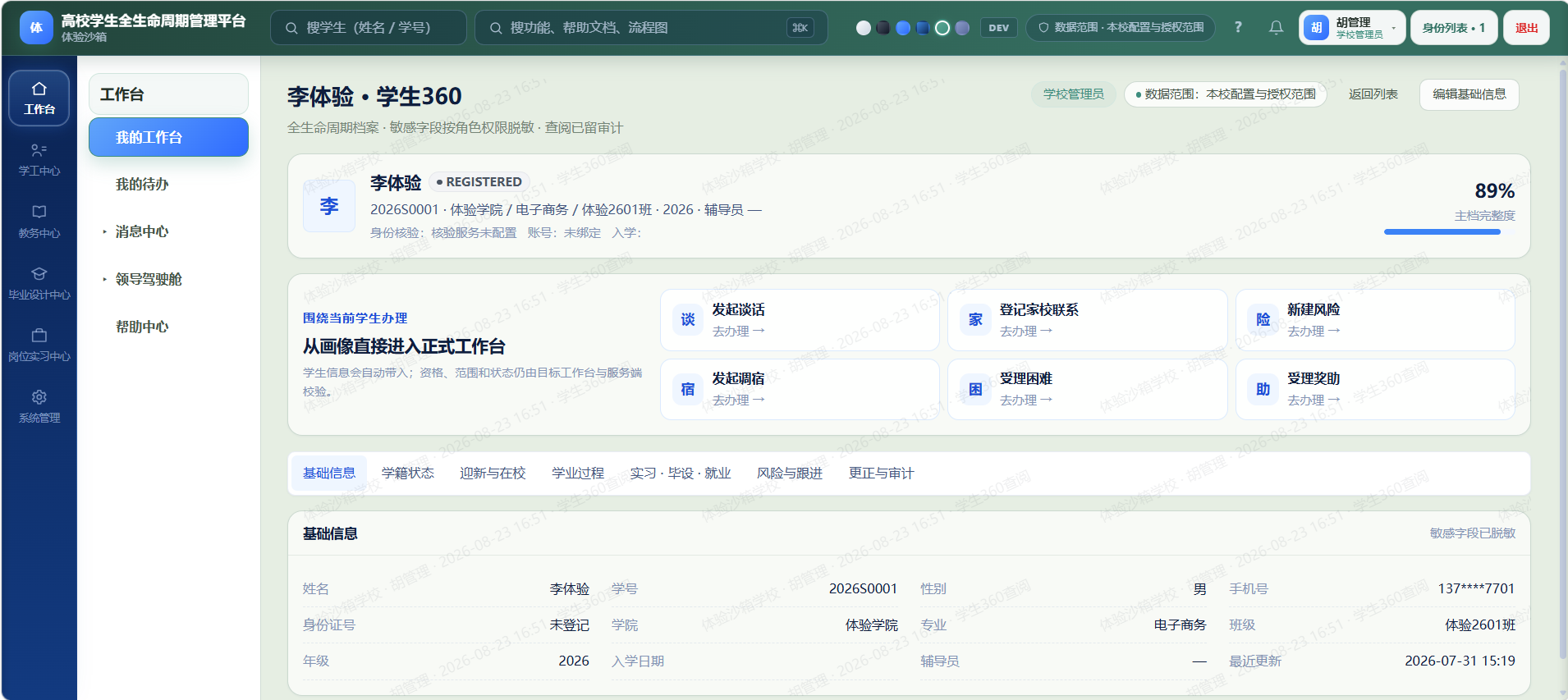Click the 主档完整度 progress bar
The width and height of the screenshot is (1568, 700).
coord(1450,231)
